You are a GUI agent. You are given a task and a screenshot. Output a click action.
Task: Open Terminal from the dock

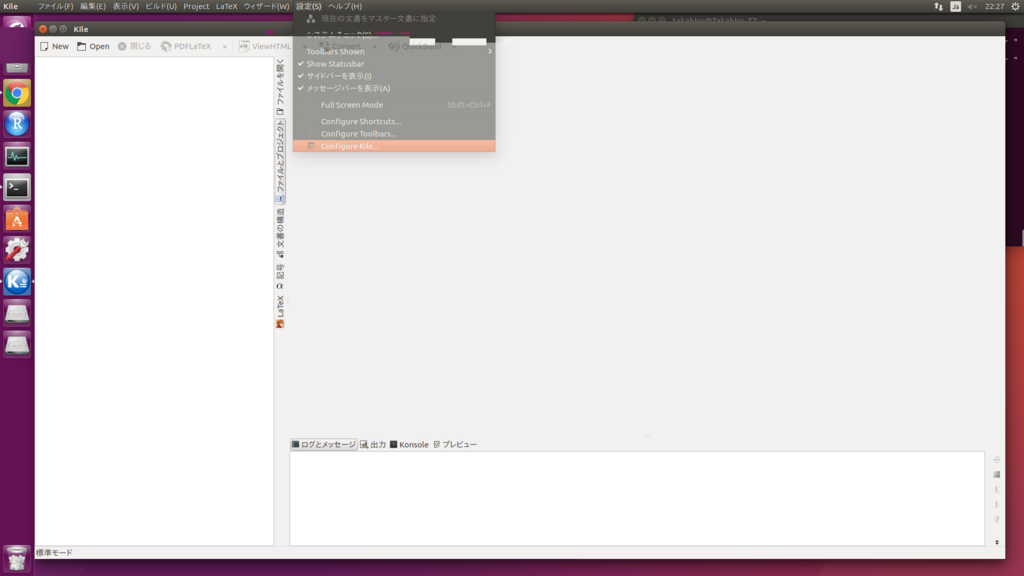[17, 187]
